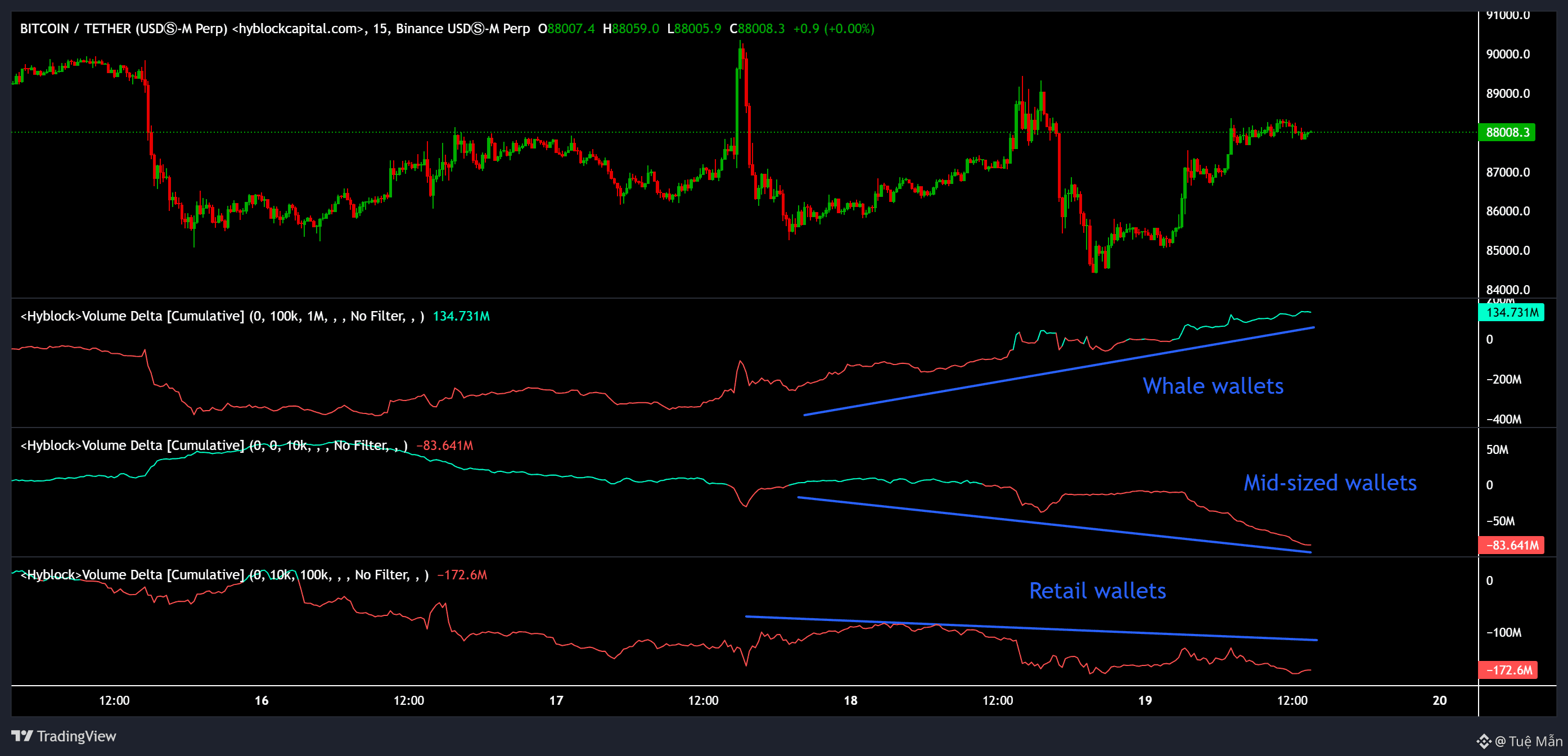Click the red -172.6M value tag
The width and height of the screenshot is (1568, 756).
(x=1508, y=670)
